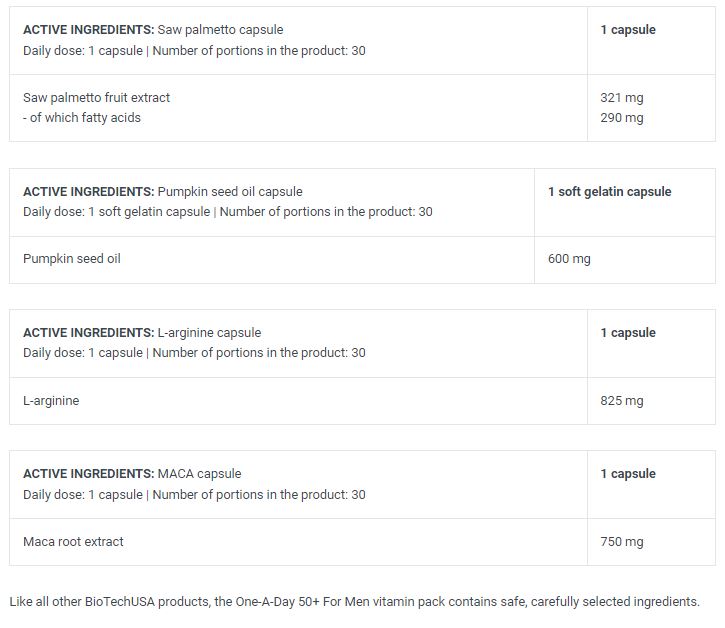Click the "1 capsule" heading in Saw palmetto table

628,30
